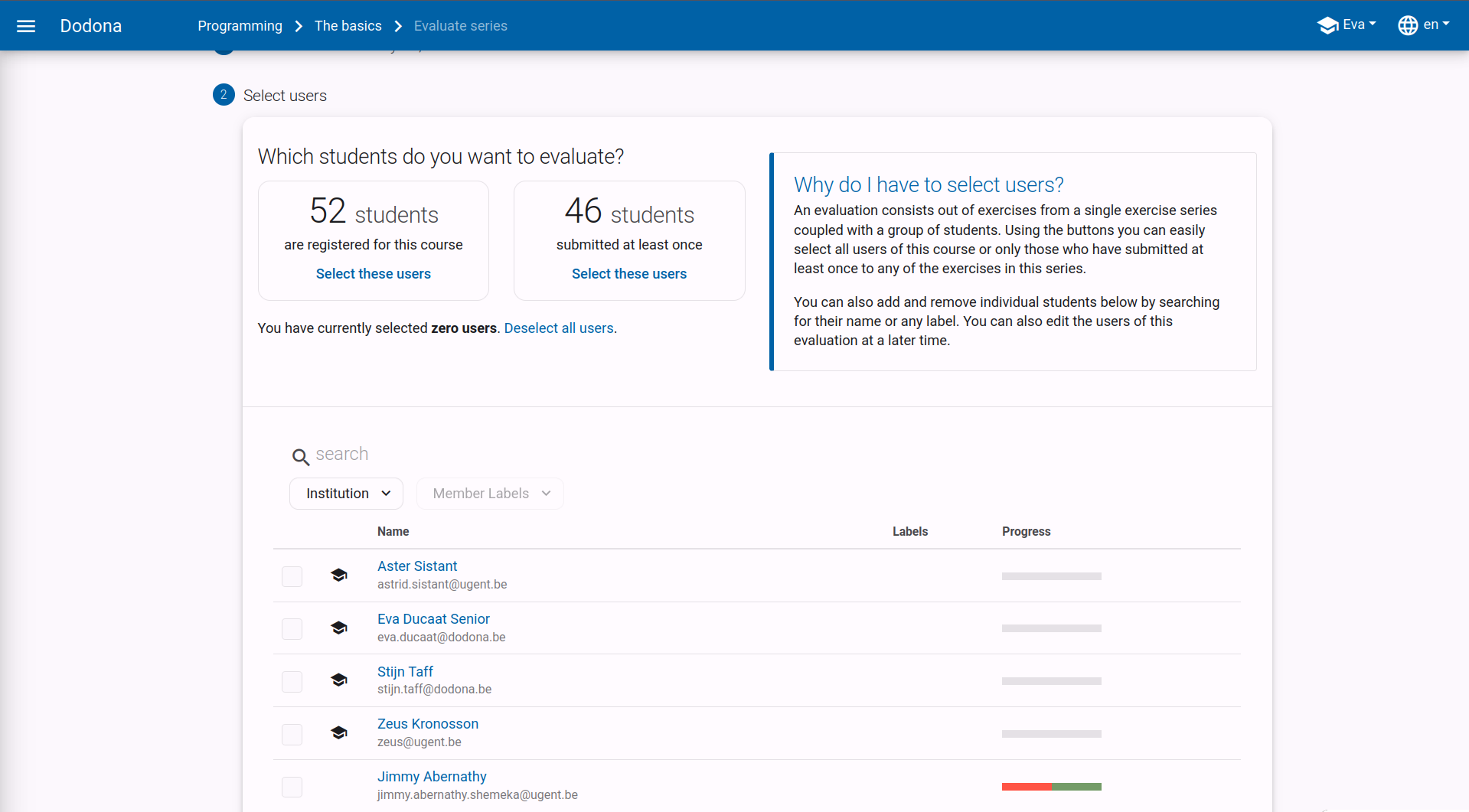1469x812 pixels.
Task: Open Stijn Taff profile link
Action: coord(405,672)
